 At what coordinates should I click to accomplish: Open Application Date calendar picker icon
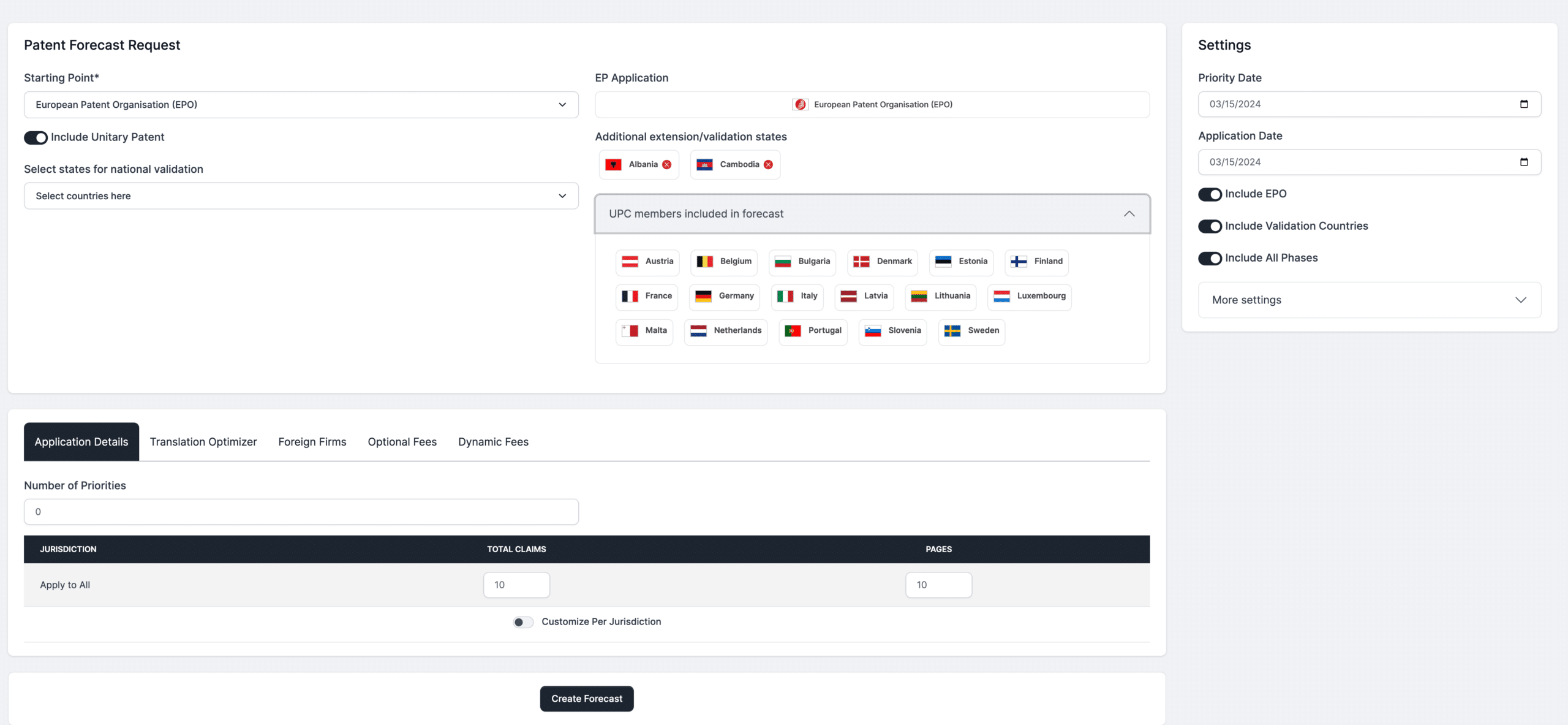coord(1524,162)
